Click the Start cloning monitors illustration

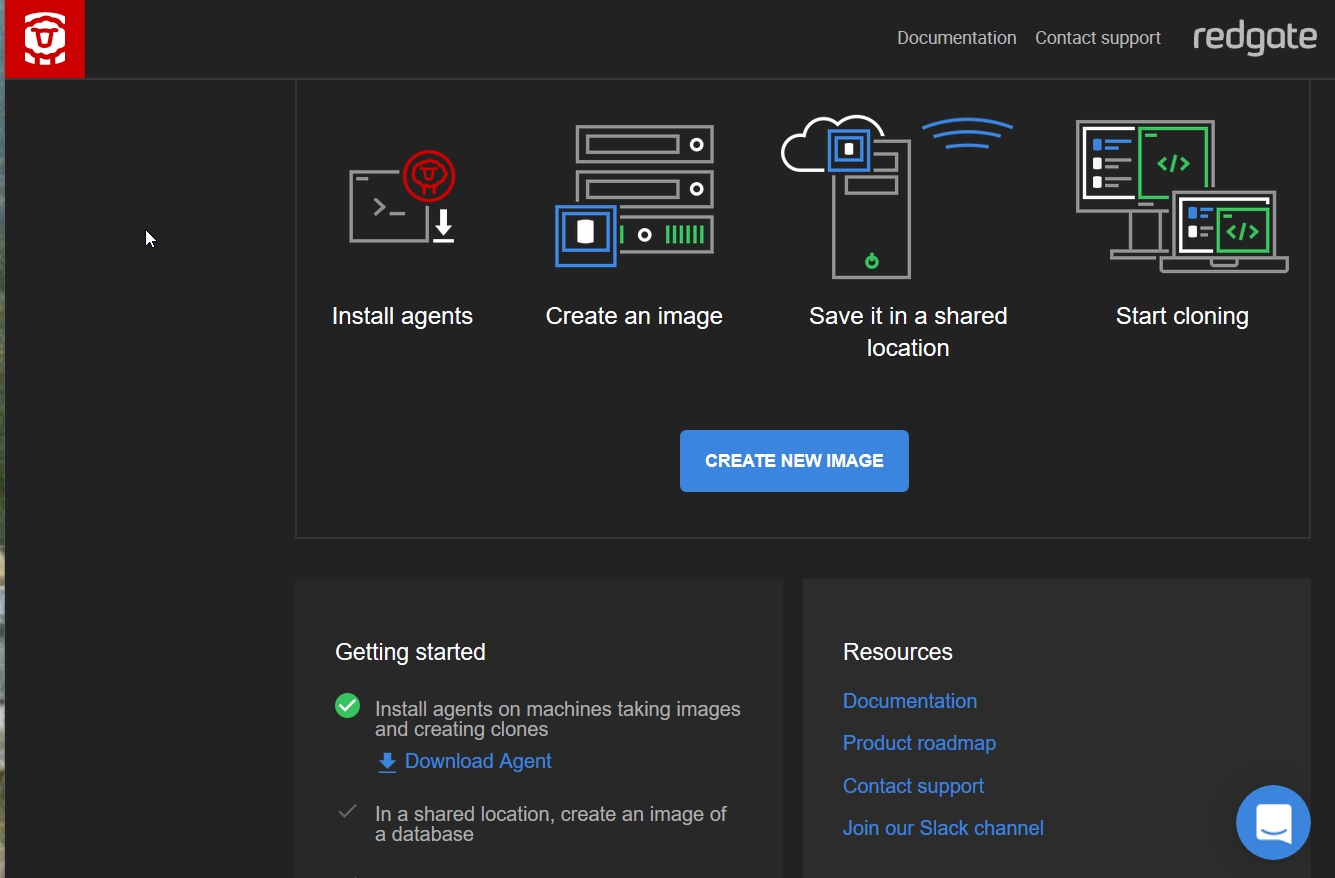point(1181,196)
